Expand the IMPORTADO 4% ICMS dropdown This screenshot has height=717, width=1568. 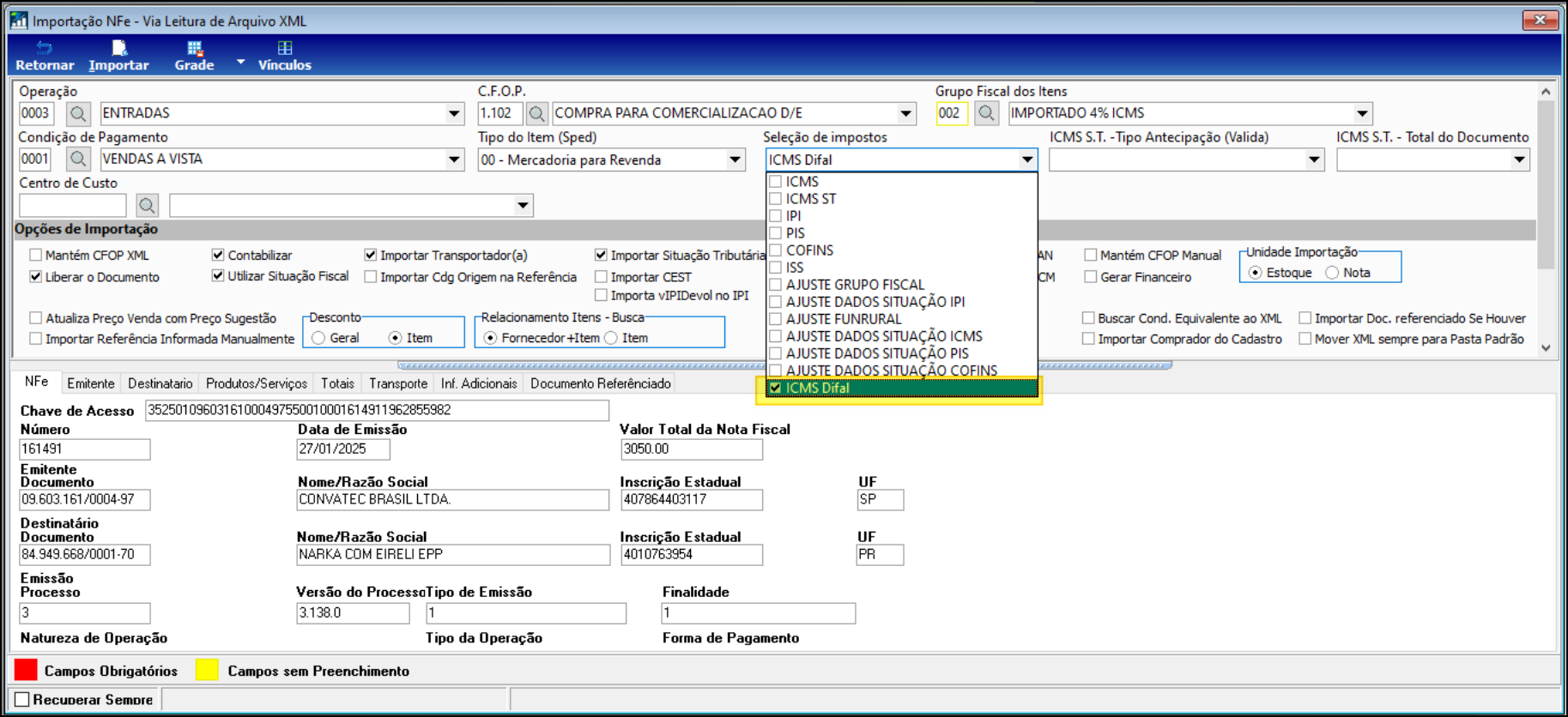[x=1362, y=113]
